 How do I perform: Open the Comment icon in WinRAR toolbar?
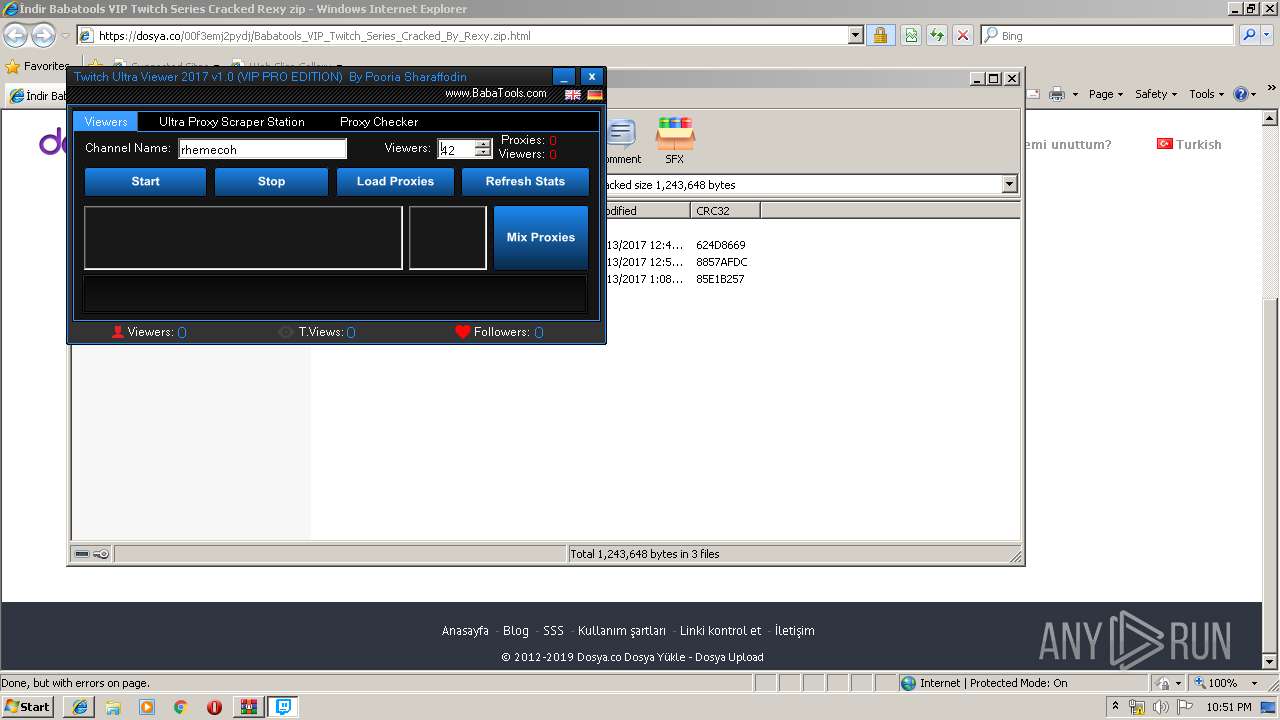pyautogui.click(x=621, y=140)
